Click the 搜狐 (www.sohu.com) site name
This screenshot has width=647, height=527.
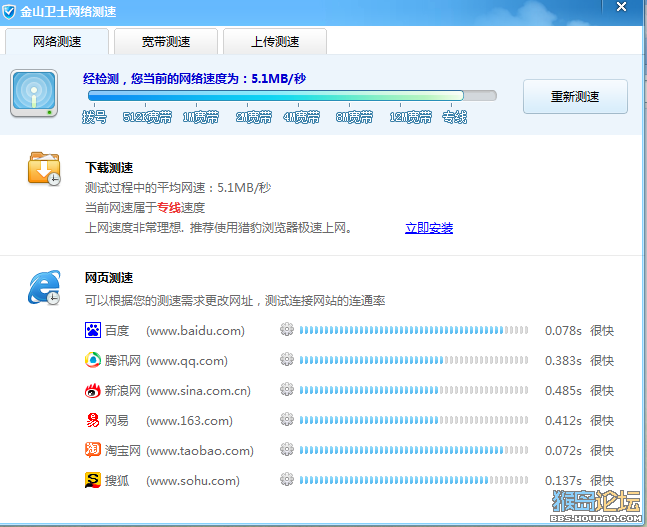point(172,481)
